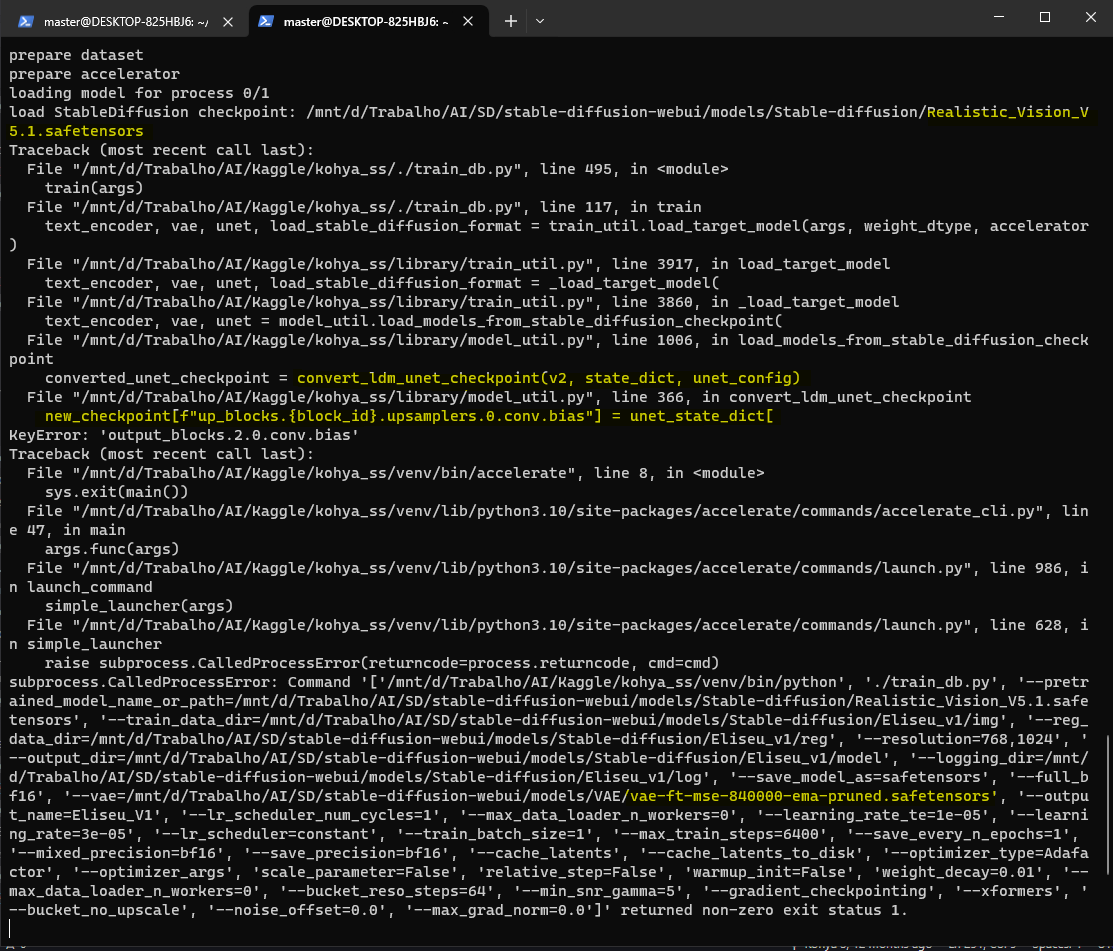Click the 'sys.exit(main())' line
The image size is (1113, 951).
(x=116, y=492)
